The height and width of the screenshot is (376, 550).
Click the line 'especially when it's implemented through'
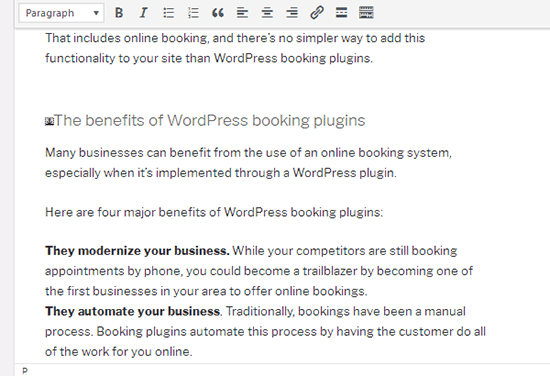[221, 173]
